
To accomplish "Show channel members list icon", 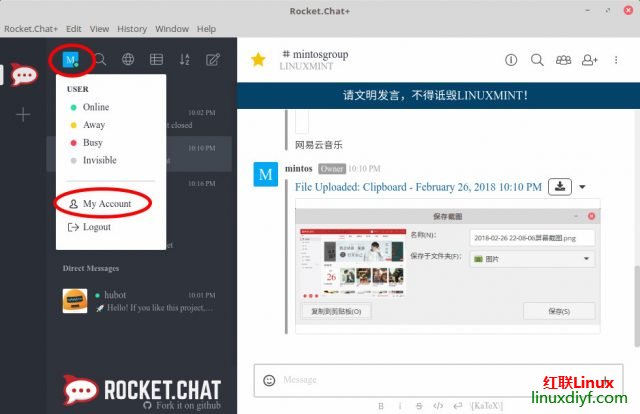I will [563, 60].
